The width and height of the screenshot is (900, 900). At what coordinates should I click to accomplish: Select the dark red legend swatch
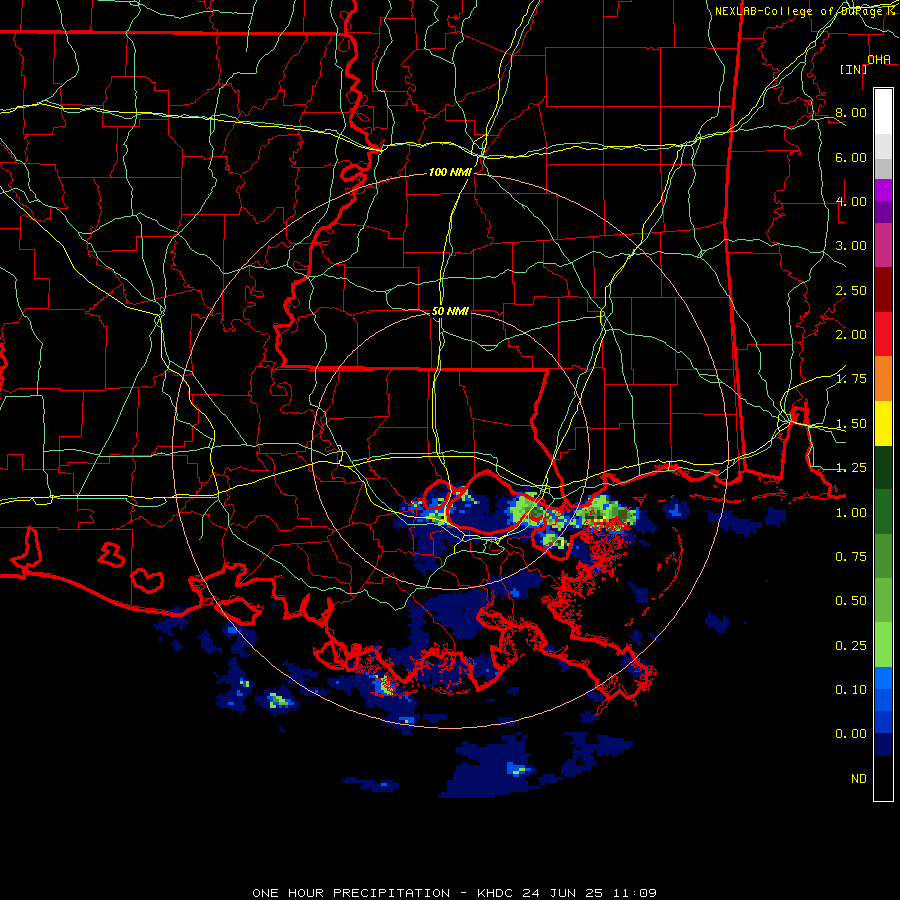(883, 290)
